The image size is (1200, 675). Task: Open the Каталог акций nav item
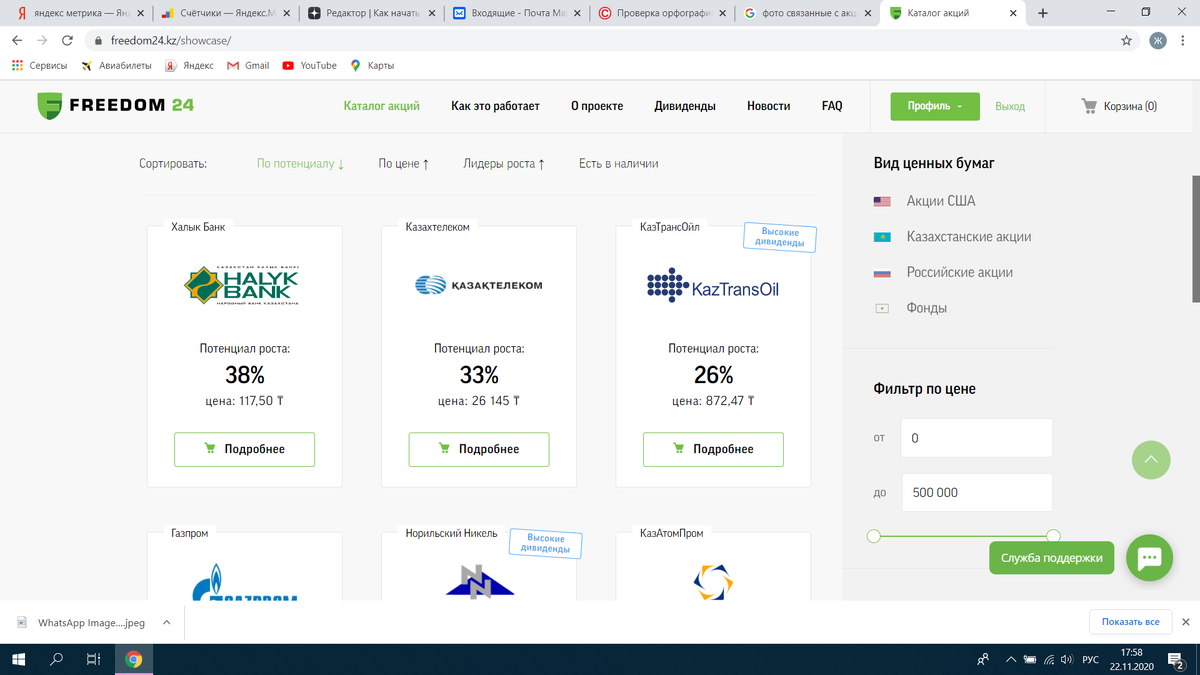[x=382, y=106]
